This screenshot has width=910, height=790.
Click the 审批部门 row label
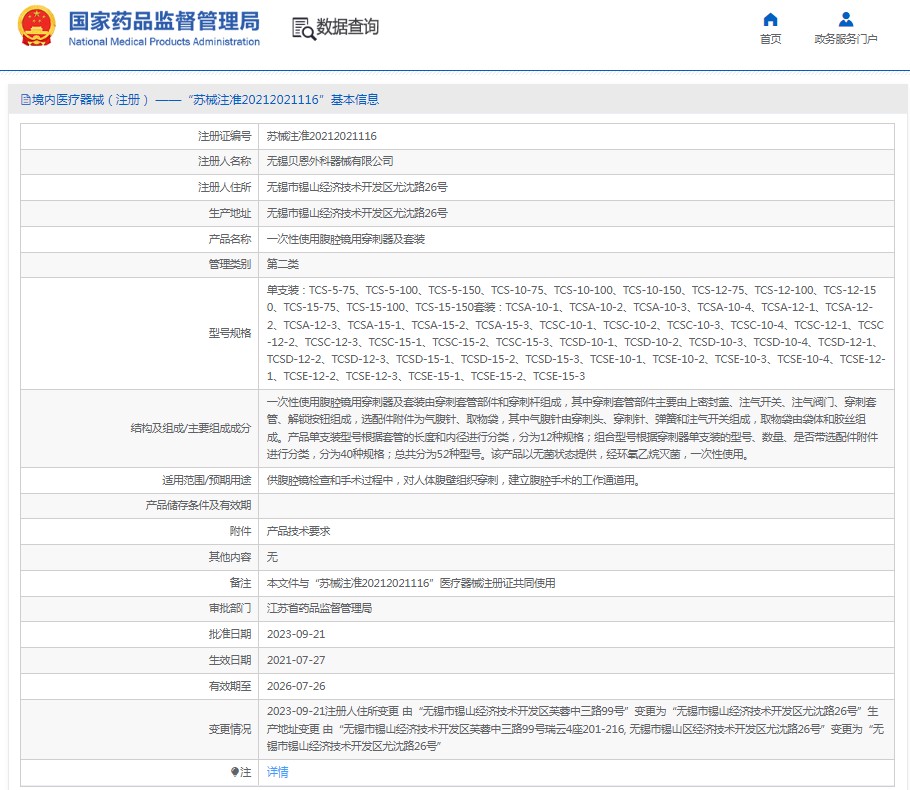(x=230, y=608)
